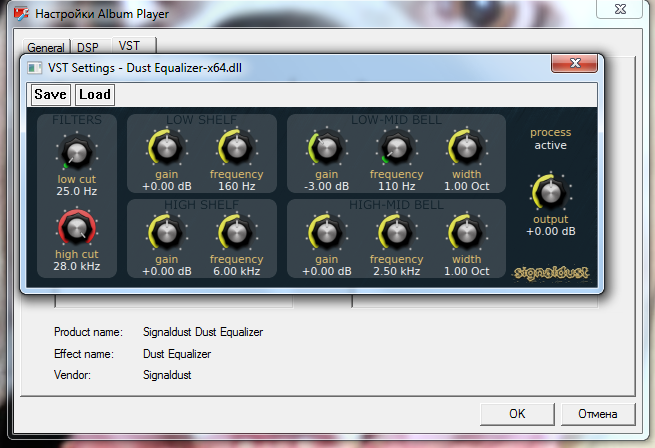Screen dimensions: 655x448
Task: Click the High-Mid Bell 2.50 kHz value
Action: click(x=396, y=271)
